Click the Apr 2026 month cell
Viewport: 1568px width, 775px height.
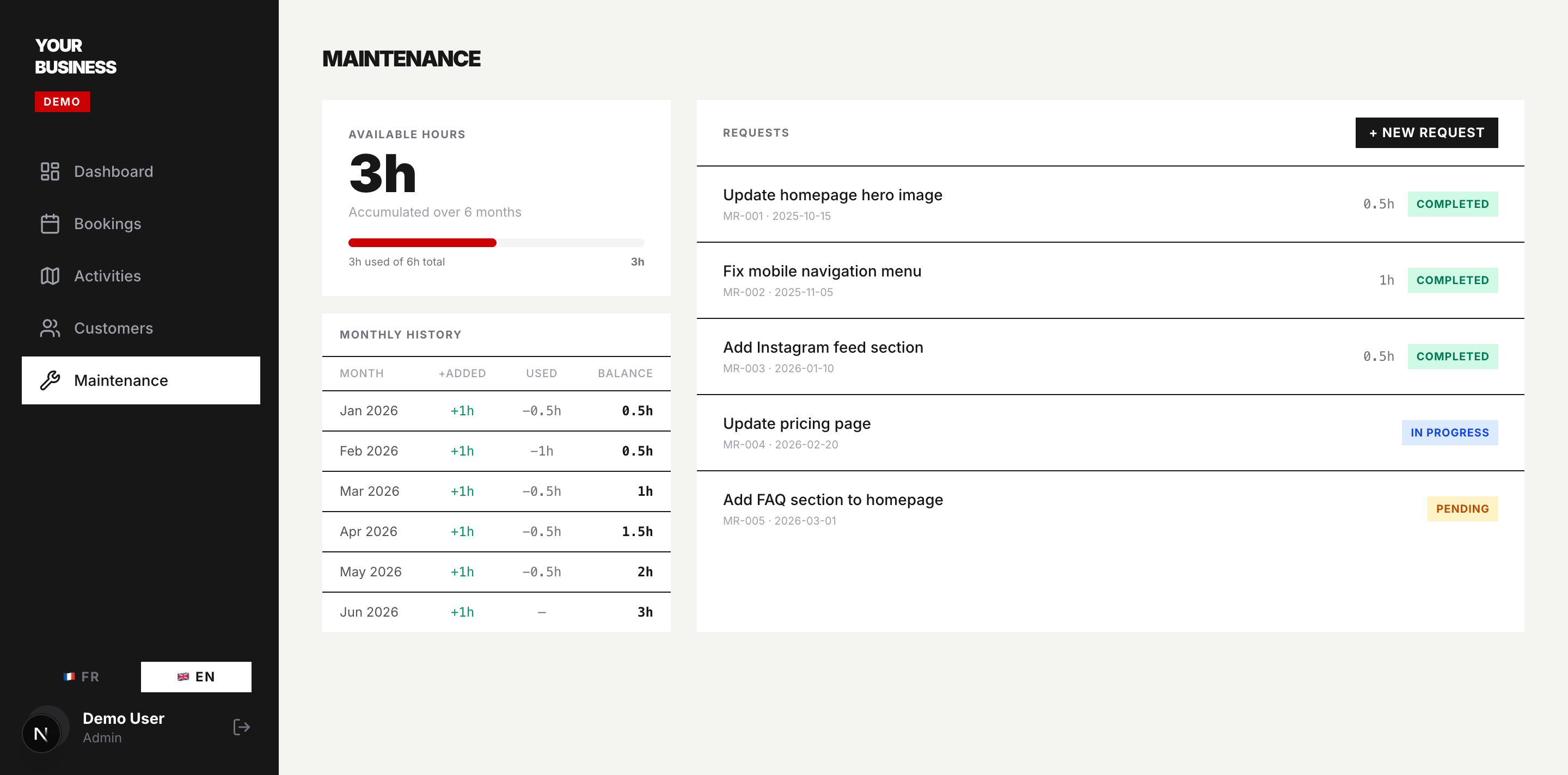click(x=368, y=531)
